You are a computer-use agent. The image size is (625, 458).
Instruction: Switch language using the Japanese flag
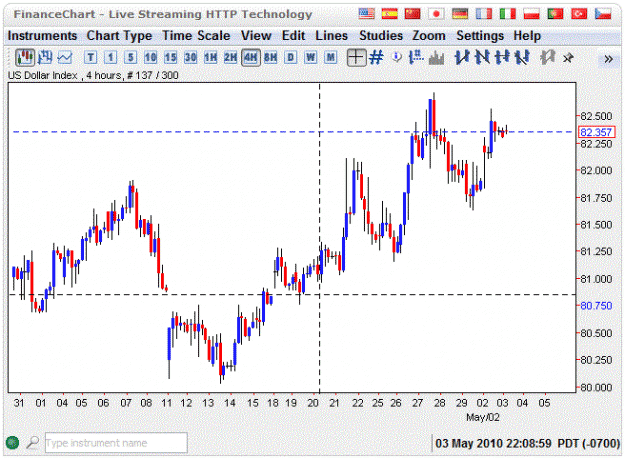436,14
